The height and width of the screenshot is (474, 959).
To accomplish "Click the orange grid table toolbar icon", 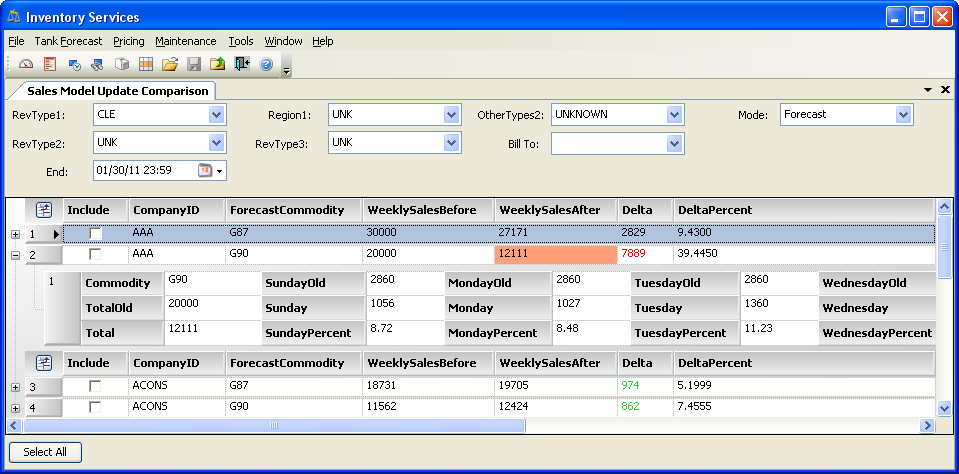I will click(146, 64).
